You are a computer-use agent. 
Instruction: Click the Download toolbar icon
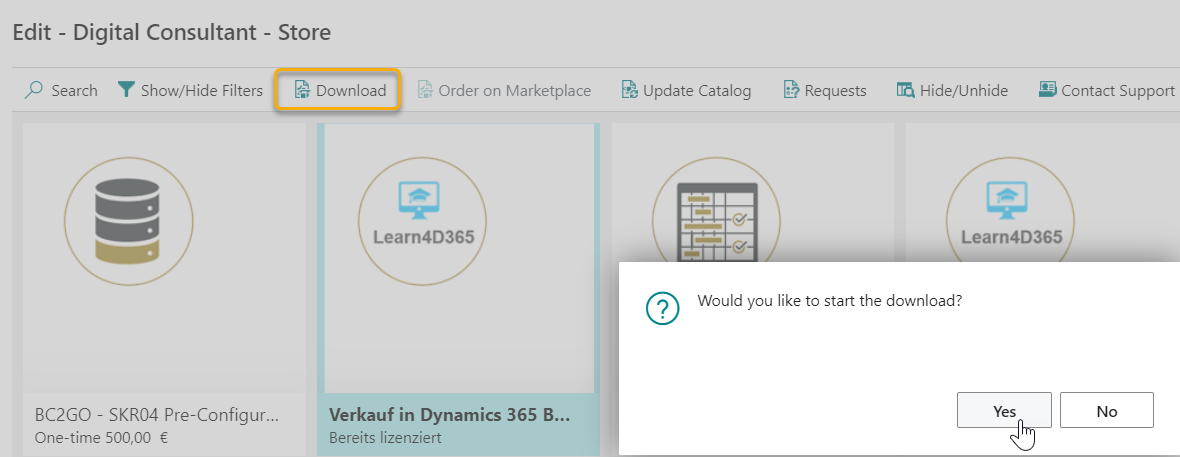tap(302, 90)
